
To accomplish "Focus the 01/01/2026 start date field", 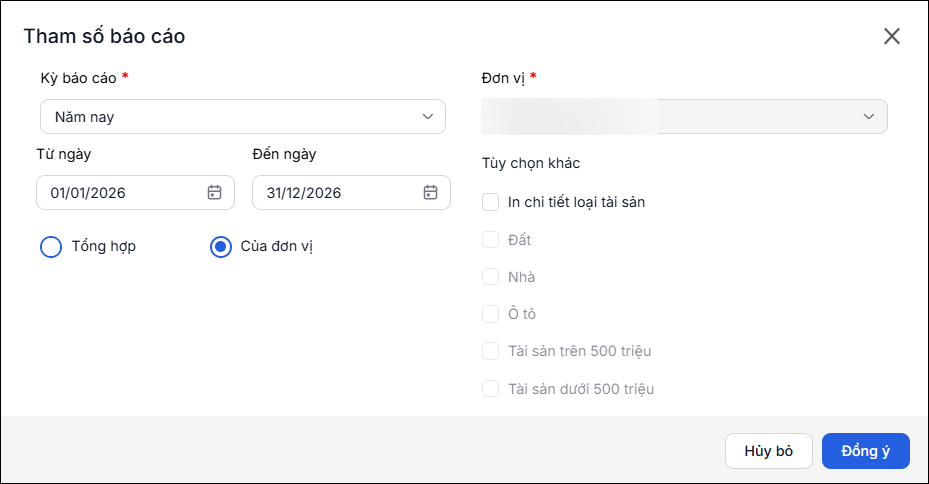I will pos(136,193).
